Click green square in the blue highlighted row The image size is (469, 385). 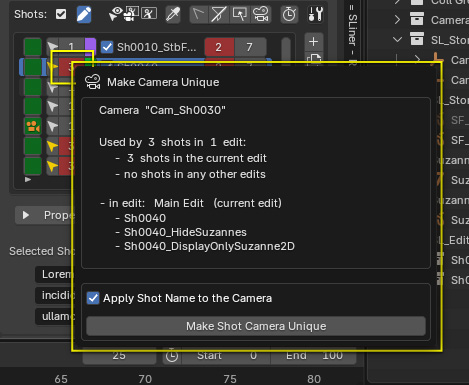point(33,67)
